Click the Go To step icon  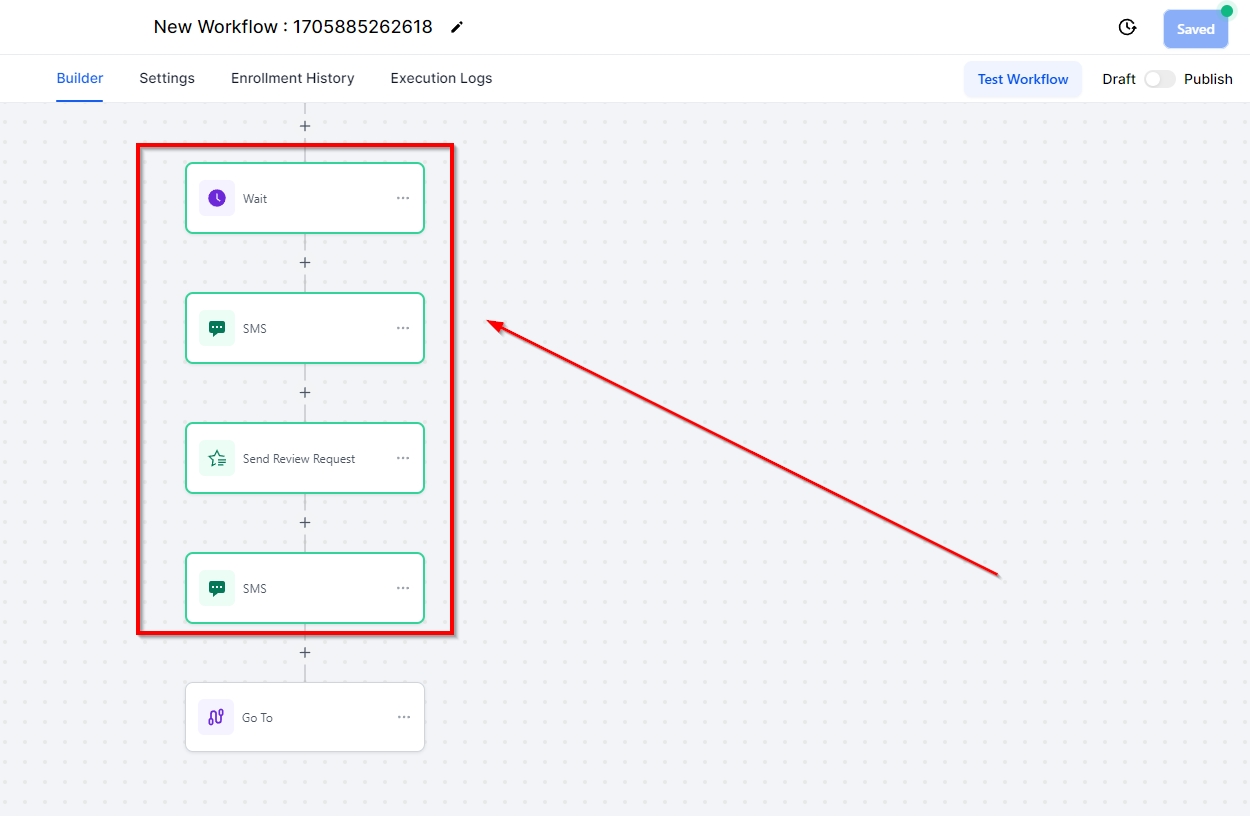coord(216,717)
